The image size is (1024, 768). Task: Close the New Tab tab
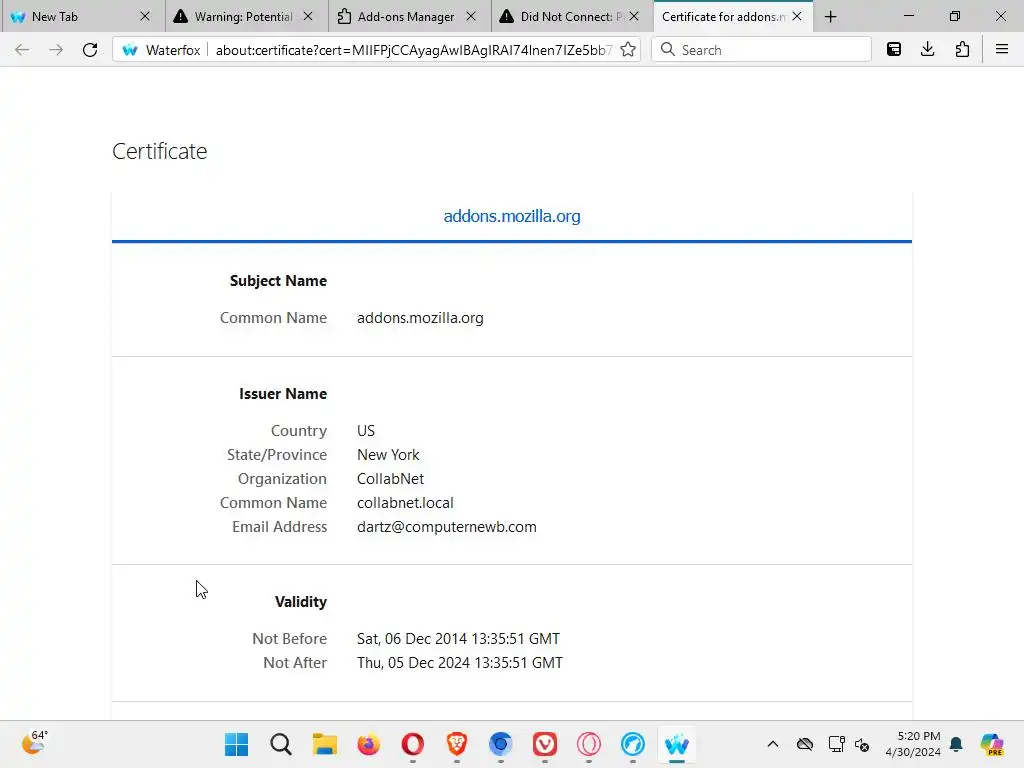click(145, 16)
